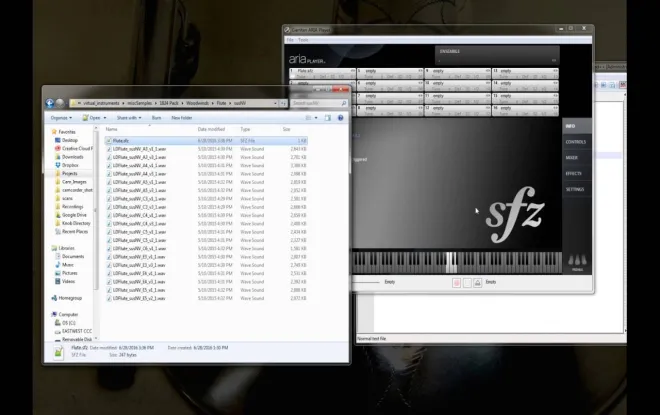Open the Share with dropdown
Image resolution: width=660 pixels, height=415 pixels.
pyautogui.click(x=129, y=118)
